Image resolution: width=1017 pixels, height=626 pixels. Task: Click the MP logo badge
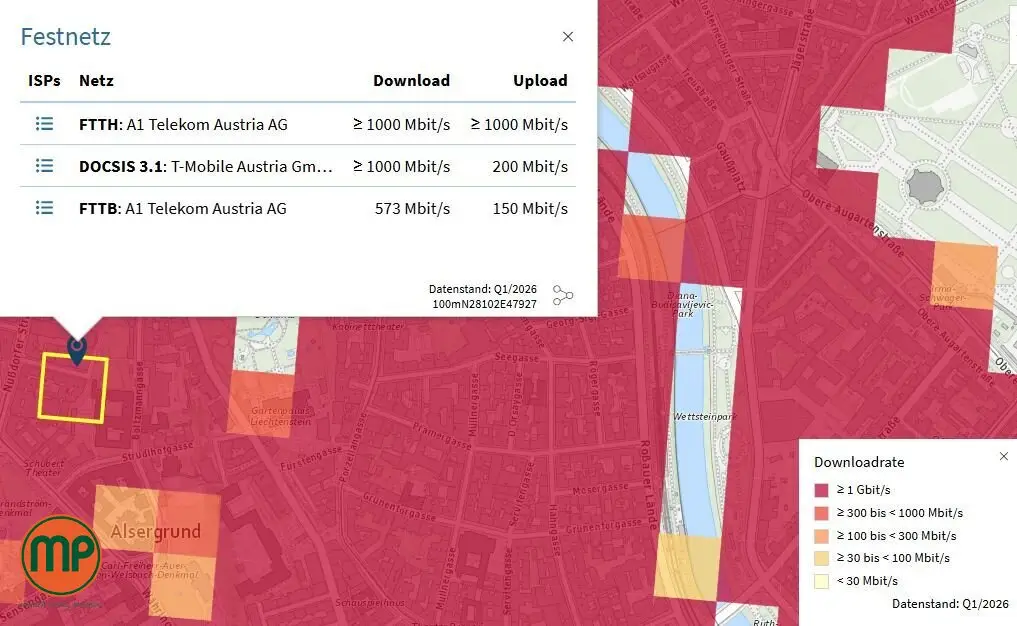click(61, 555)
